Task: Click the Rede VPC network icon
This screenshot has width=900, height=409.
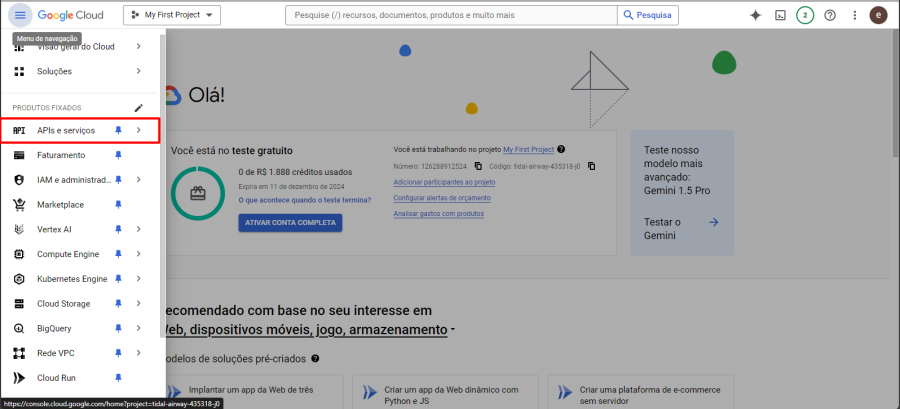Action: [x=19, y=353]
